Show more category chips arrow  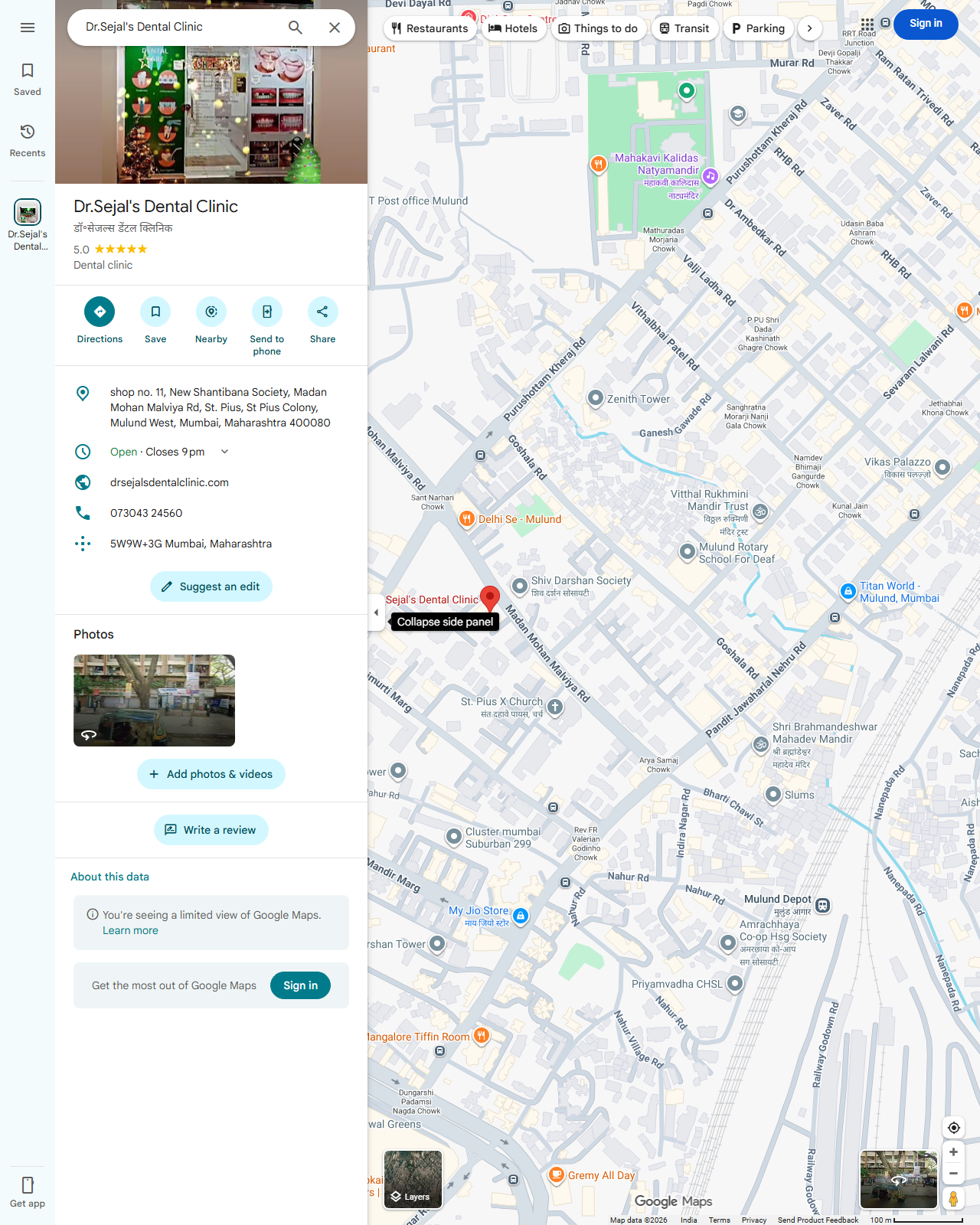[x=810, y=28]
